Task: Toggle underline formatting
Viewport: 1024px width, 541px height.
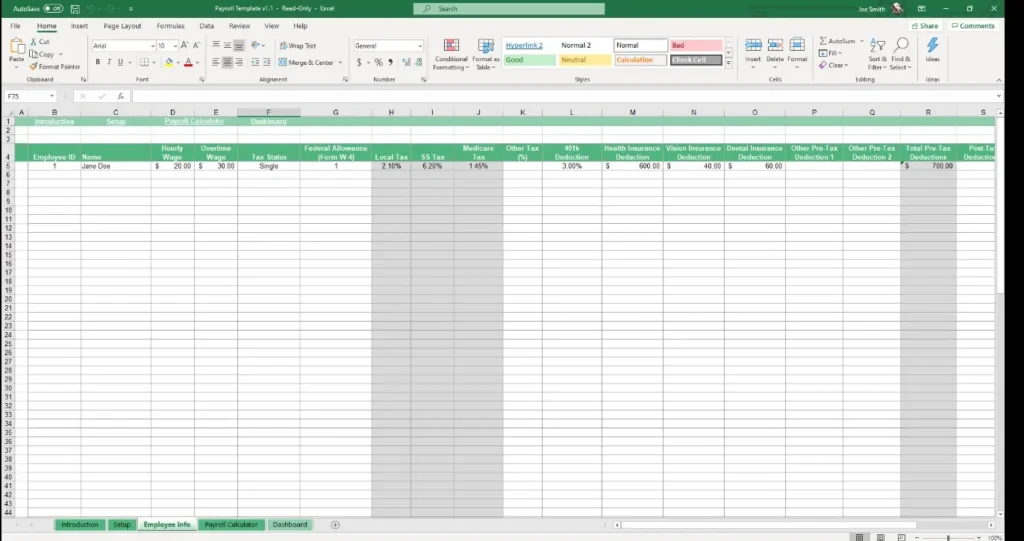Action: (x=120, y=63)
